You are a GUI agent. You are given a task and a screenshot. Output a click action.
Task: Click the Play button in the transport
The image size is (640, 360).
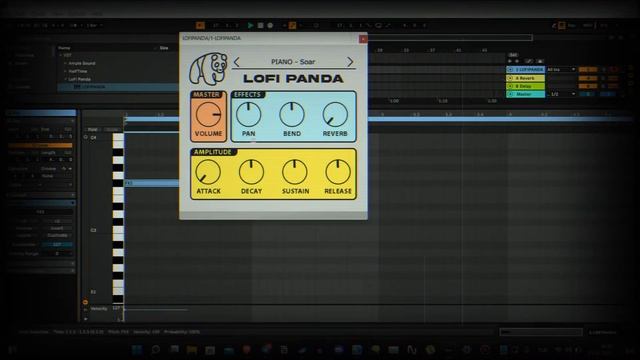point(250,25)
